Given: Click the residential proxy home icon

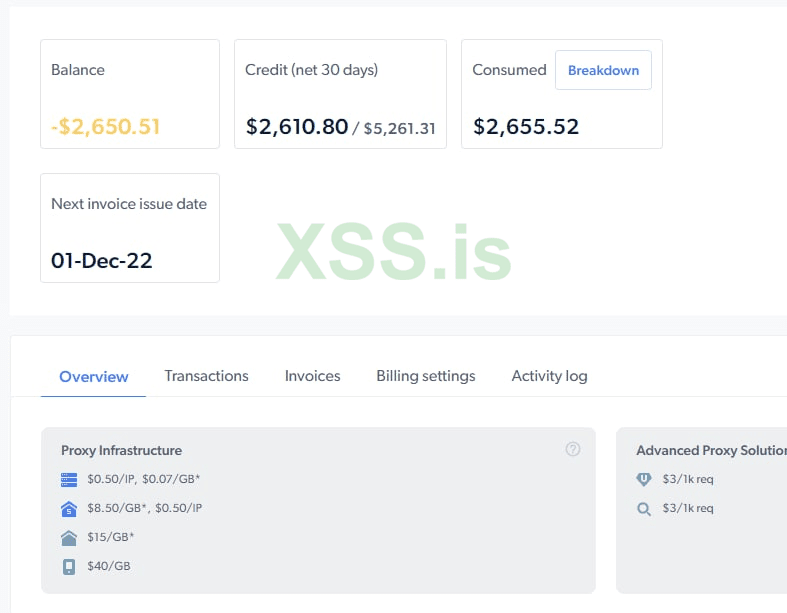Looking at the screenshot, I should (69, 537).
